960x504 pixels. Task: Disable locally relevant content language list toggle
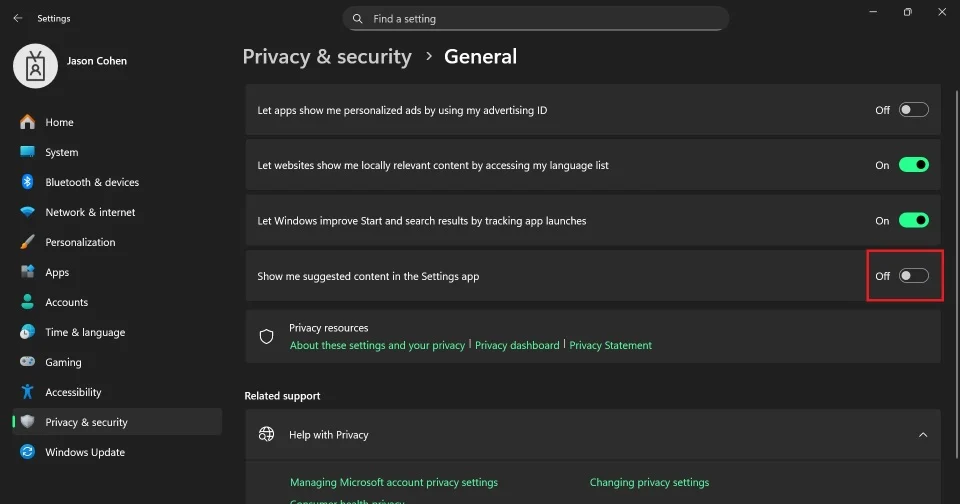pos(913,165)
